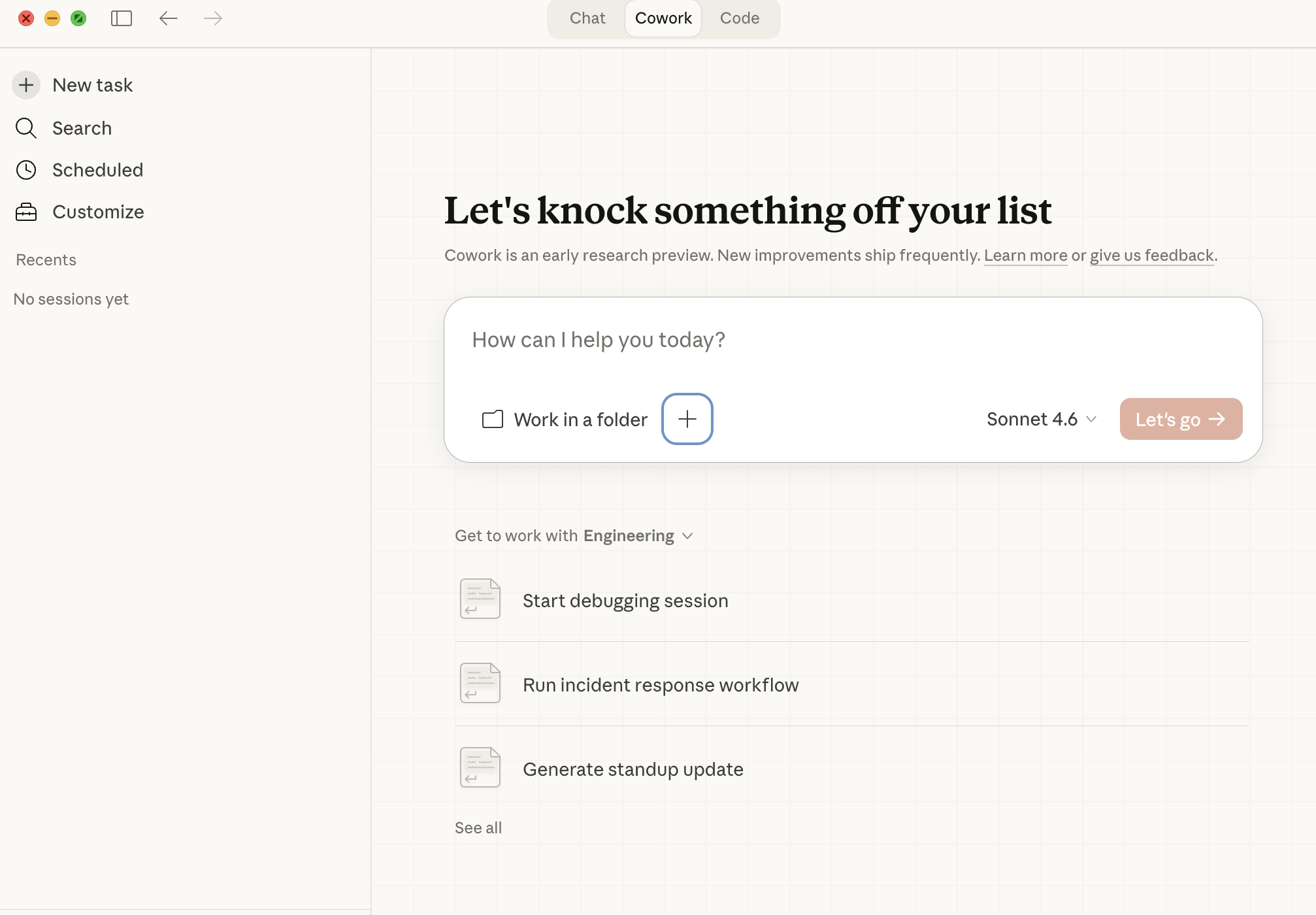Viewport: 1316px width, 915px height.
Task: Open the Learn more link
Action: [1025, 256]
